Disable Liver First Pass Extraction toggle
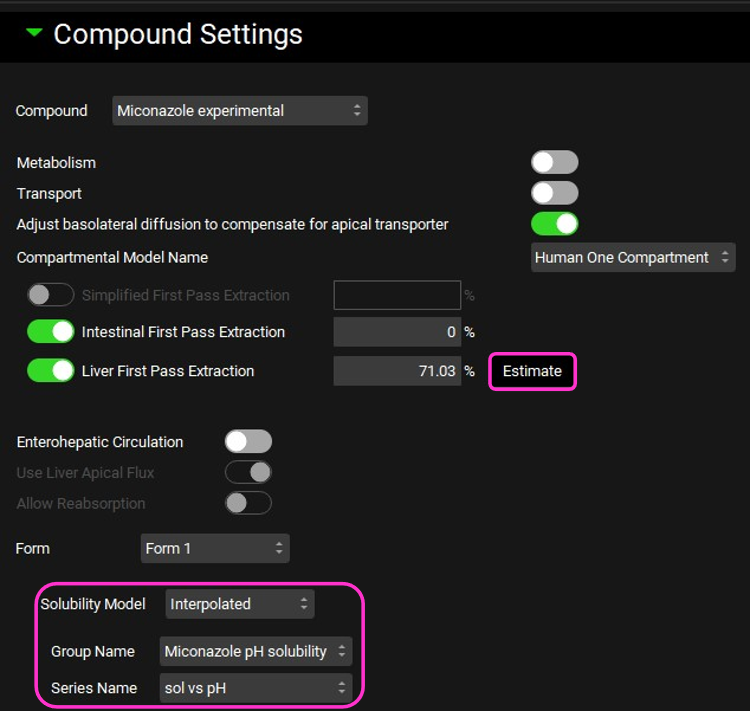This screenshot has height=711, width=750. [x=50, y=371]
